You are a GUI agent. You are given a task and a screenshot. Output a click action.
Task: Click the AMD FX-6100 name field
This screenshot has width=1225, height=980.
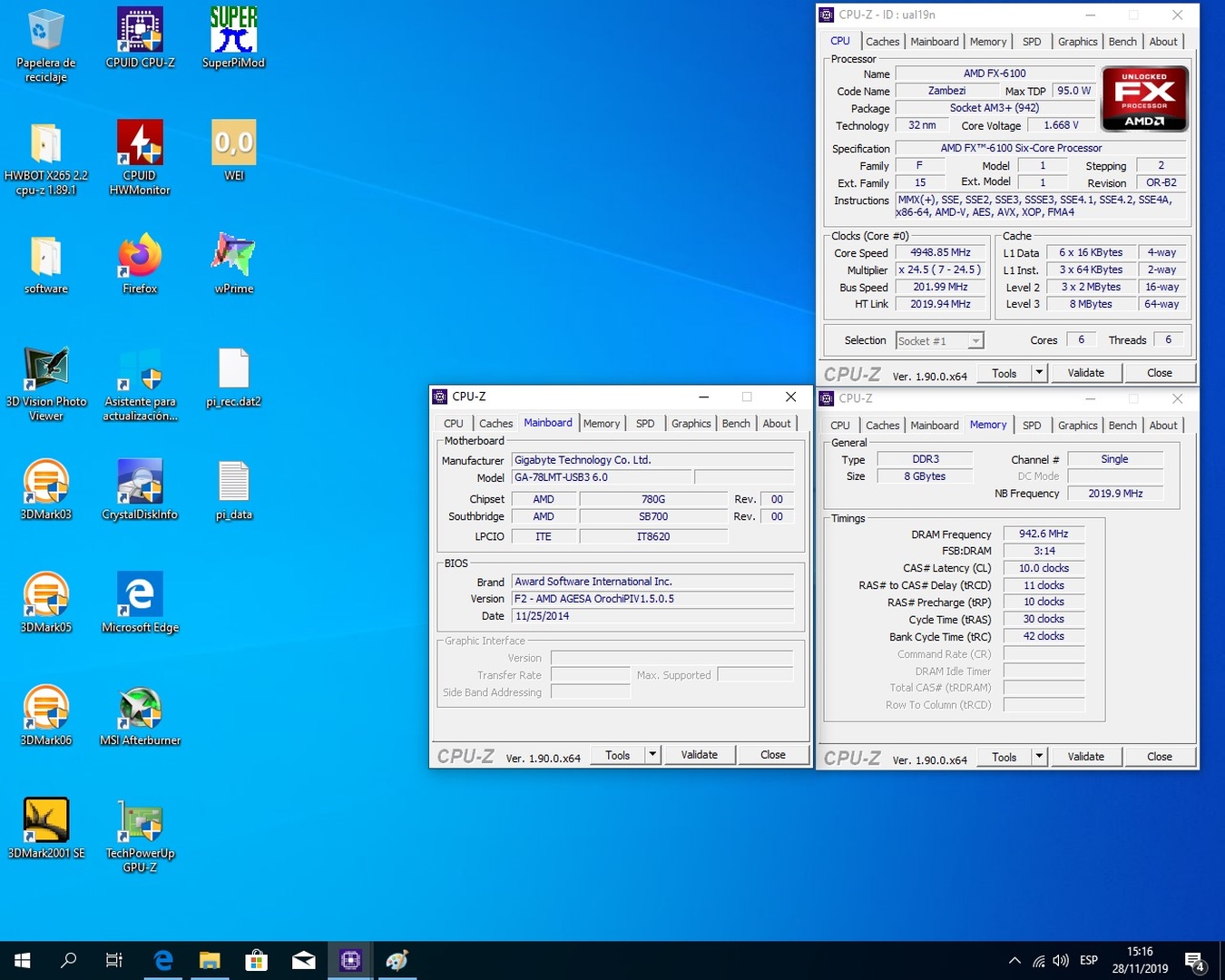995,73
